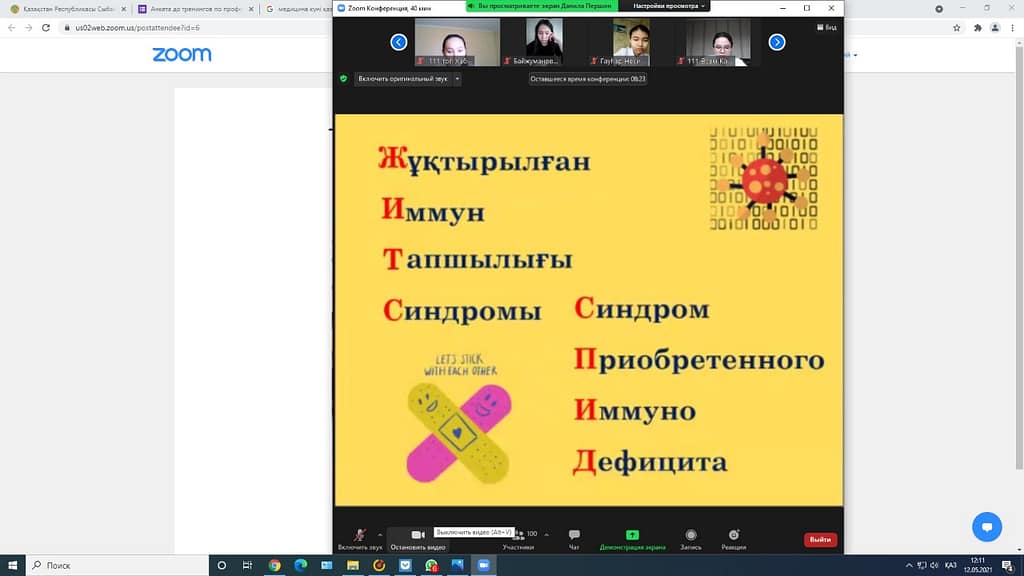Open the Чат chat panel

574,536
